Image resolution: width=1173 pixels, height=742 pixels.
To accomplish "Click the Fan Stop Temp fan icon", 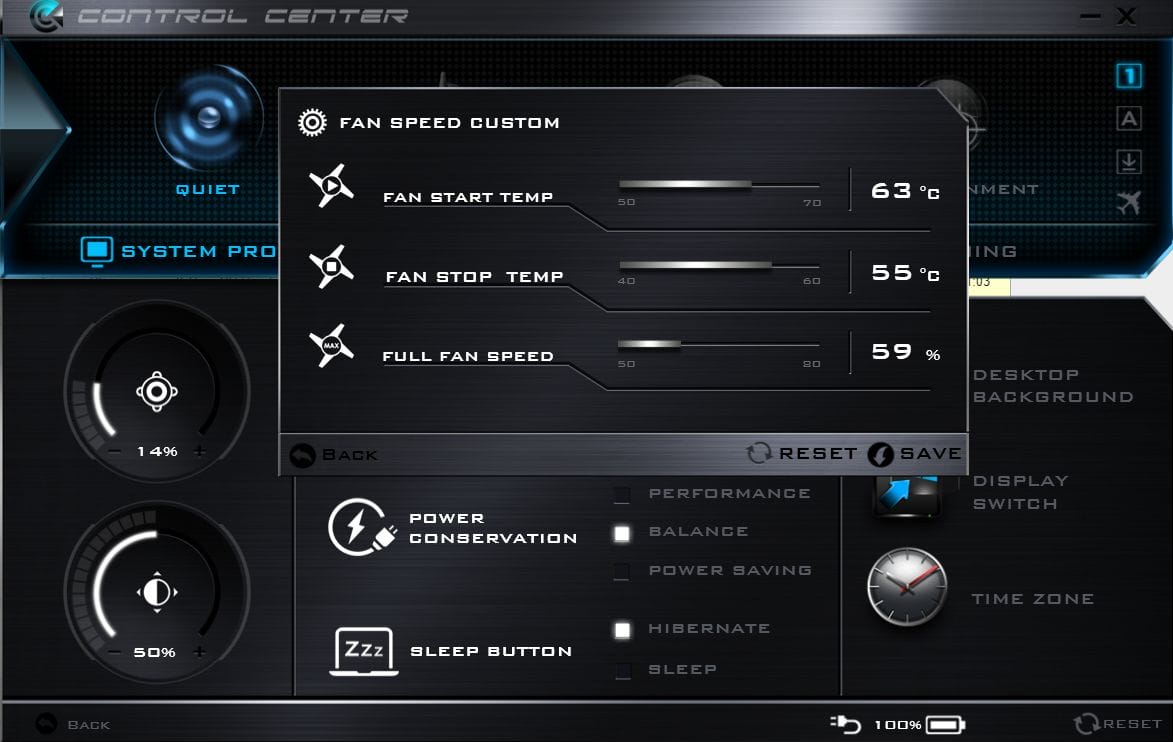I will [x=331, y=265].
